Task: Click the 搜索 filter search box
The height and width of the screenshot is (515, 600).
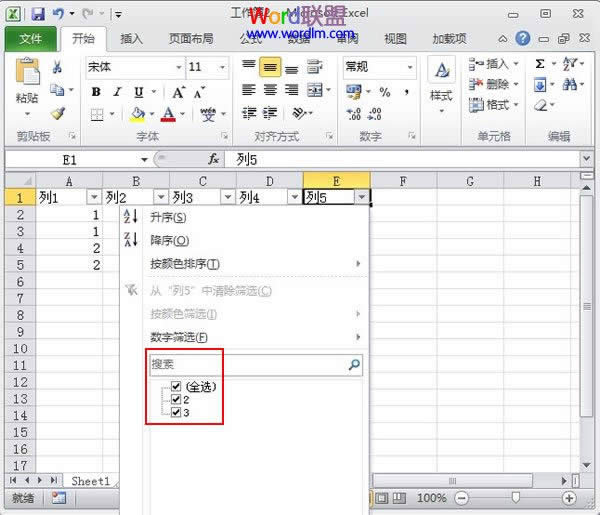Action: (256, 365)
